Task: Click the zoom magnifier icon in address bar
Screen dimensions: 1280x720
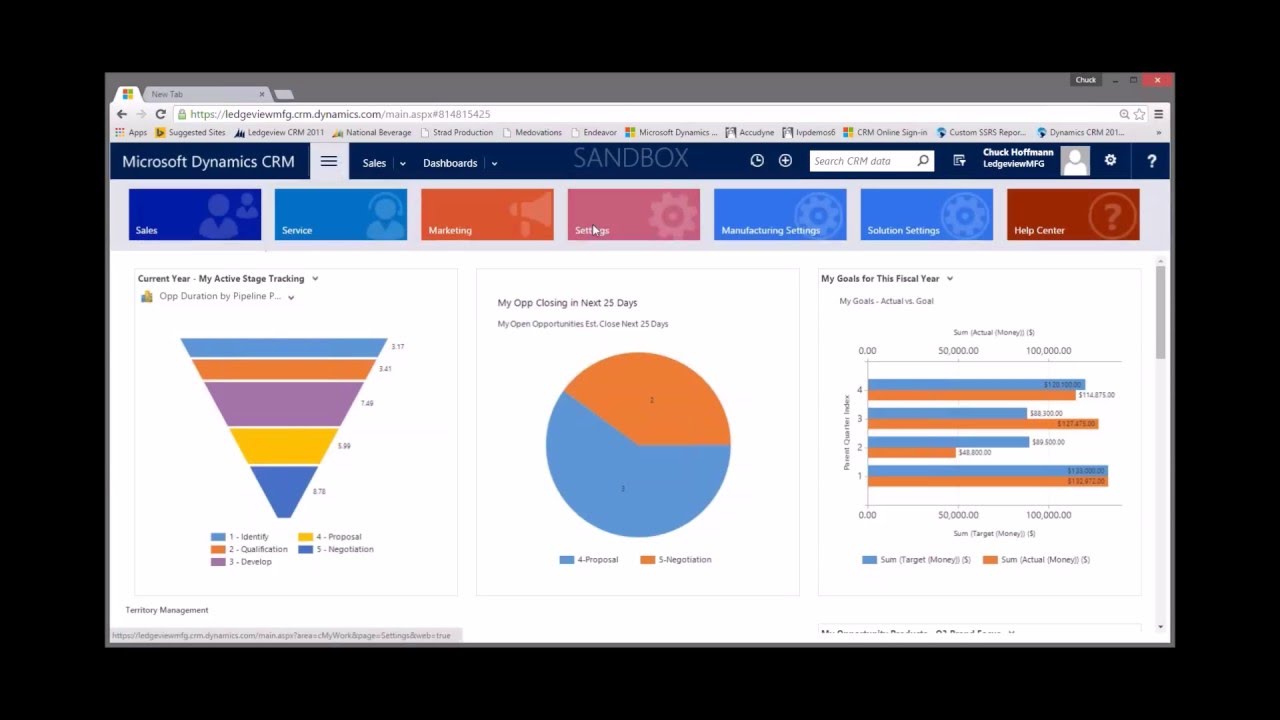Action: tap(1124, 114)
